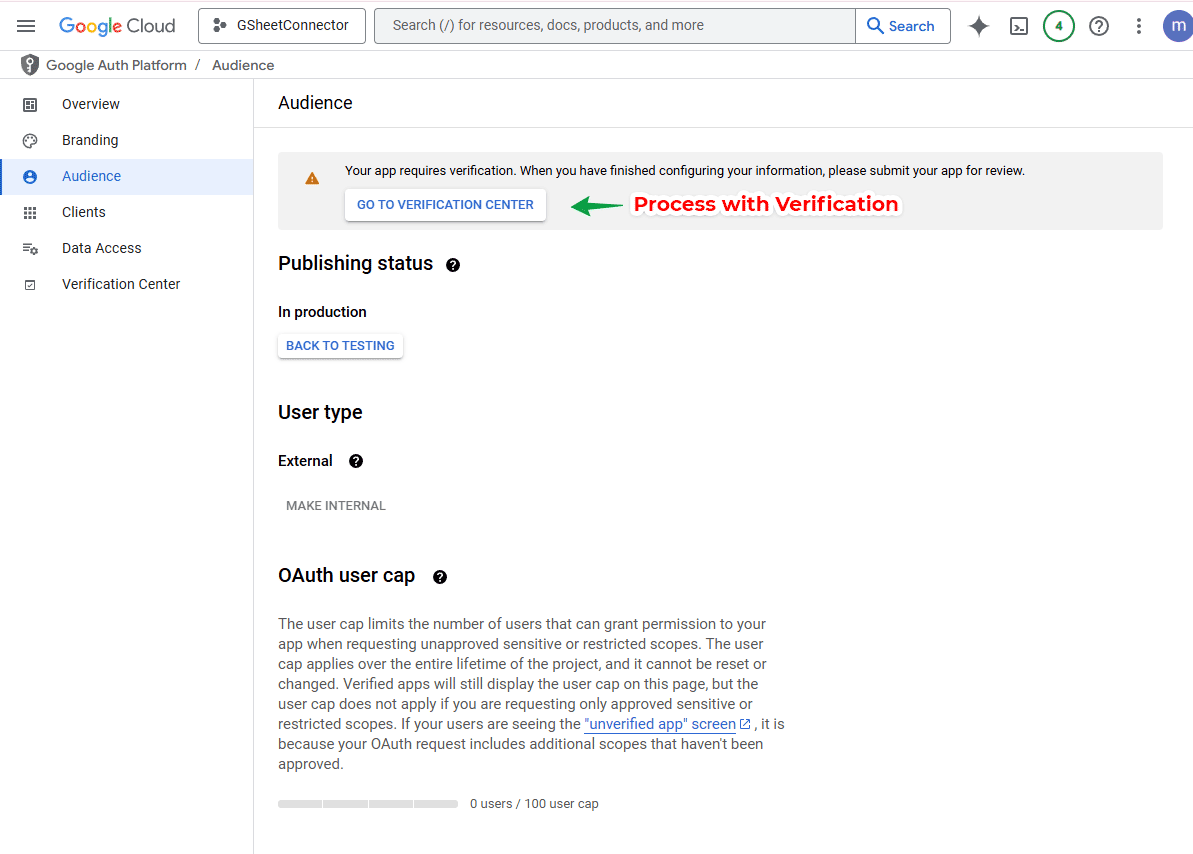Open the help question mark menu
The width and height of the screenshot is (1193, 854).
coord(1099,26)
